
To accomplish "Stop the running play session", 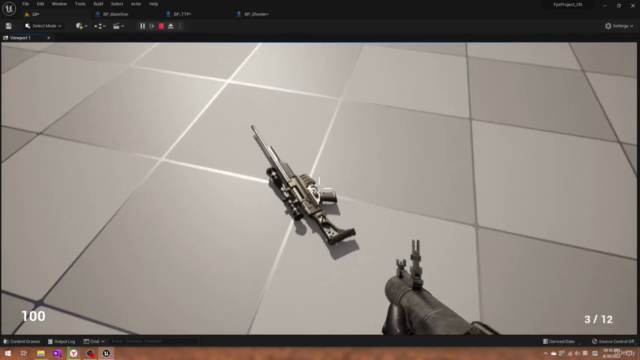I will click(x=161, y=26).
